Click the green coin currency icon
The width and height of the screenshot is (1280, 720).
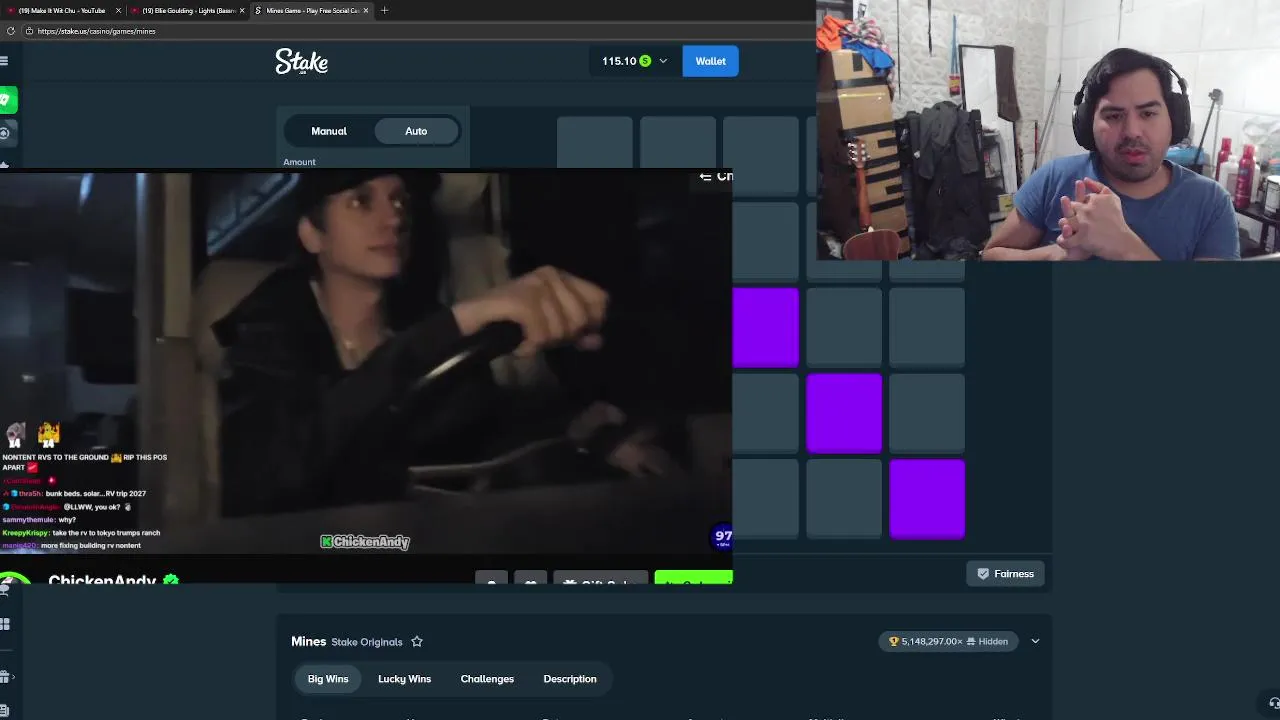(645, 61)
